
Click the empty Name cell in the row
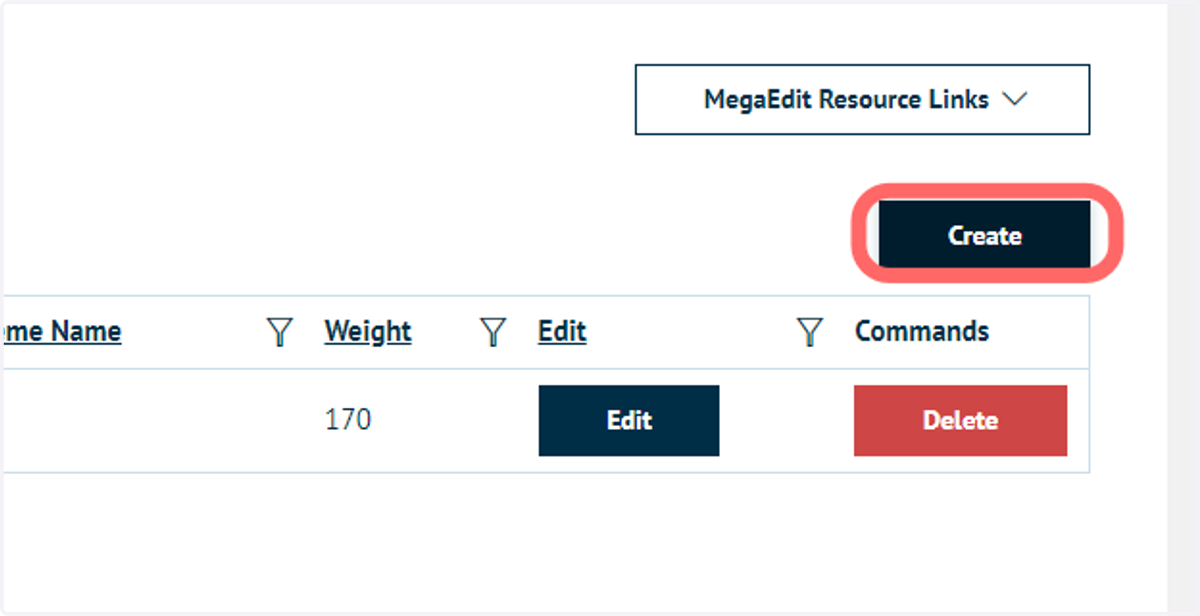click(x=130, y=420)
